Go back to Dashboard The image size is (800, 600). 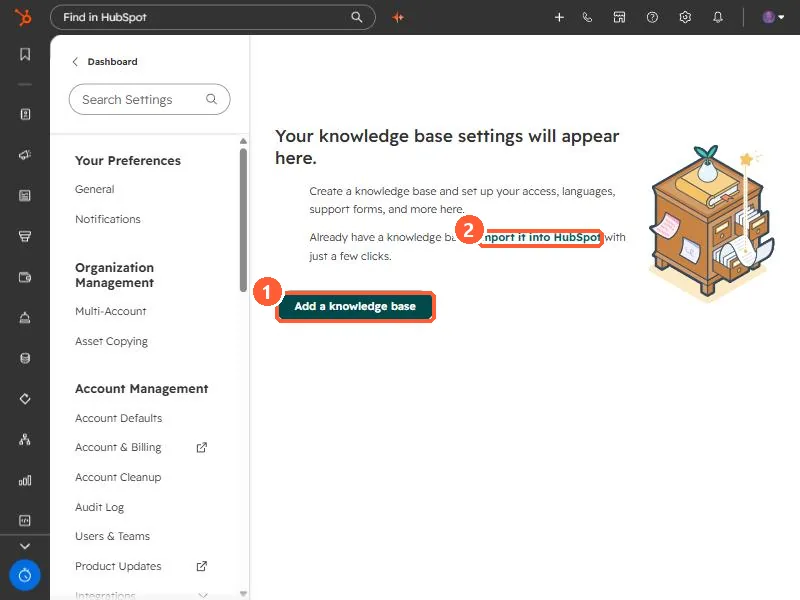[x=112, y=62]
